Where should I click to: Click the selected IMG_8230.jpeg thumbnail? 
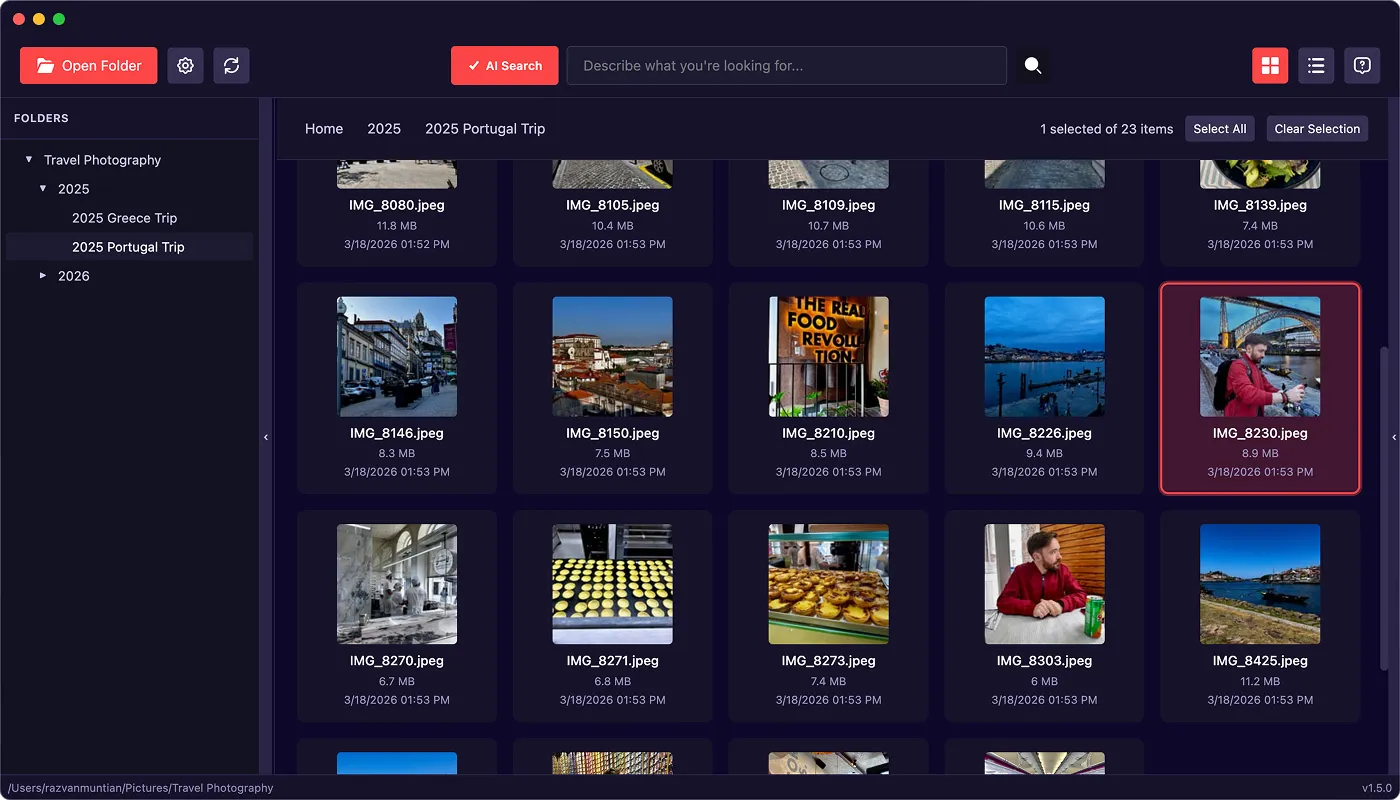pos(1260,357)
